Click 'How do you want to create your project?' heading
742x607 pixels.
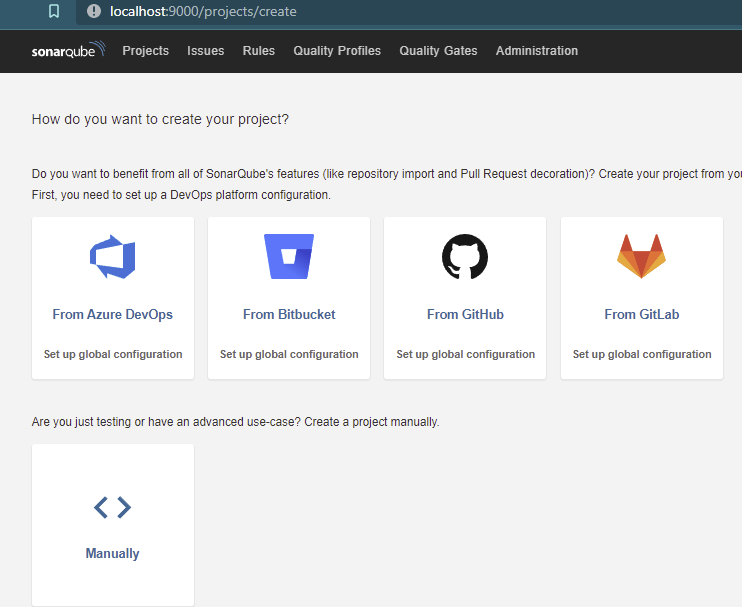click(160, 119)
